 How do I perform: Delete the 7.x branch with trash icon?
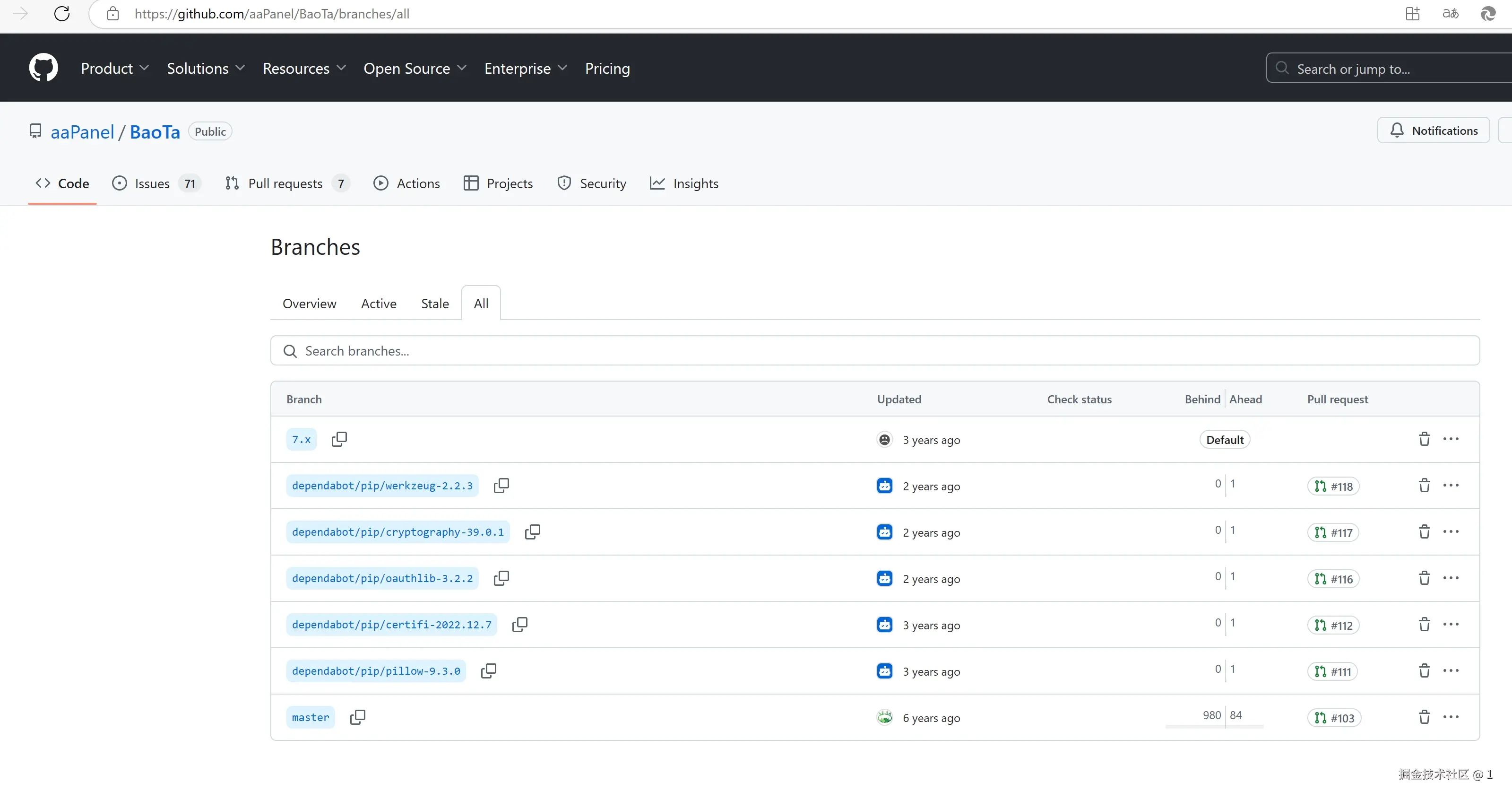(1424, 439)
